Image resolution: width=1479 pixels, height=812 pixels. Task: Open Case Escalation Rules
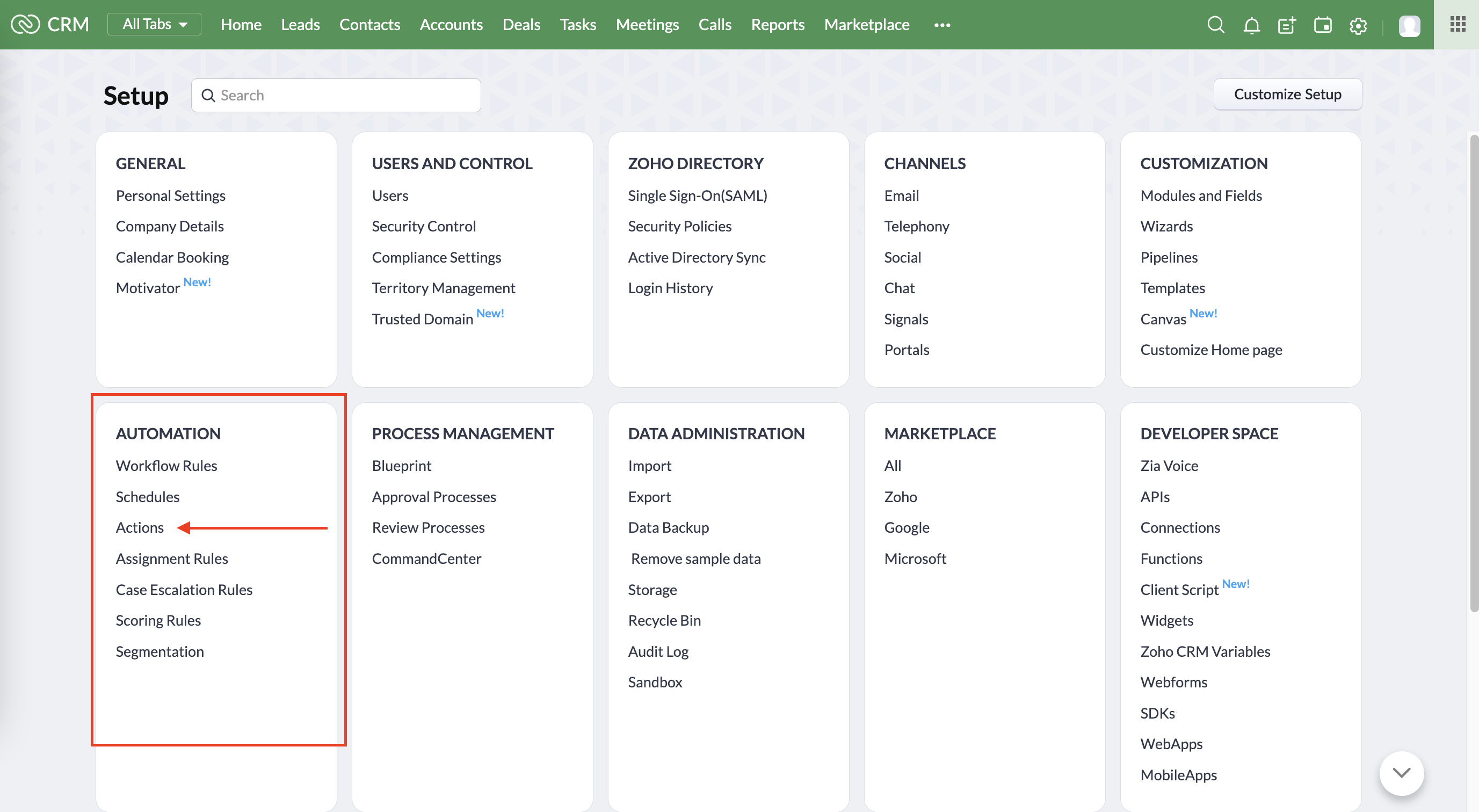tap(184, 589)
